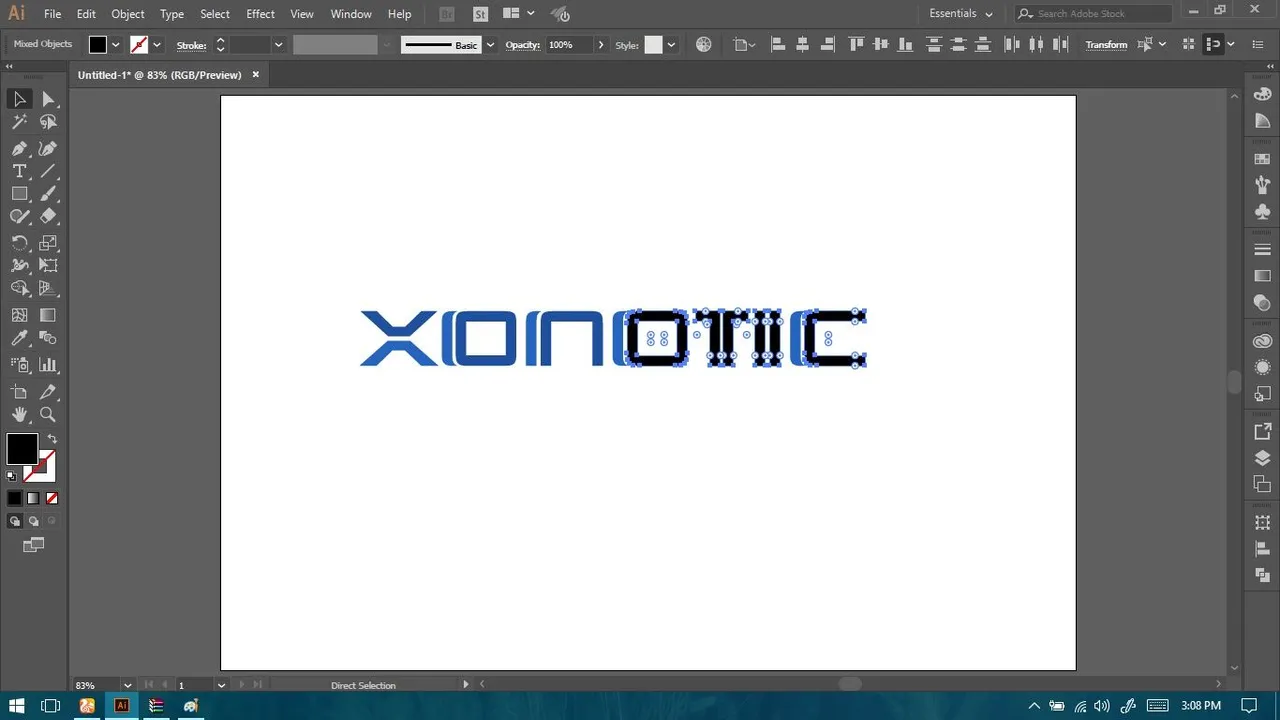Open the Symbols panel with club icon
Image resolution: width=1280 pixels, height=720 pixels.
tap(1262, 211)
